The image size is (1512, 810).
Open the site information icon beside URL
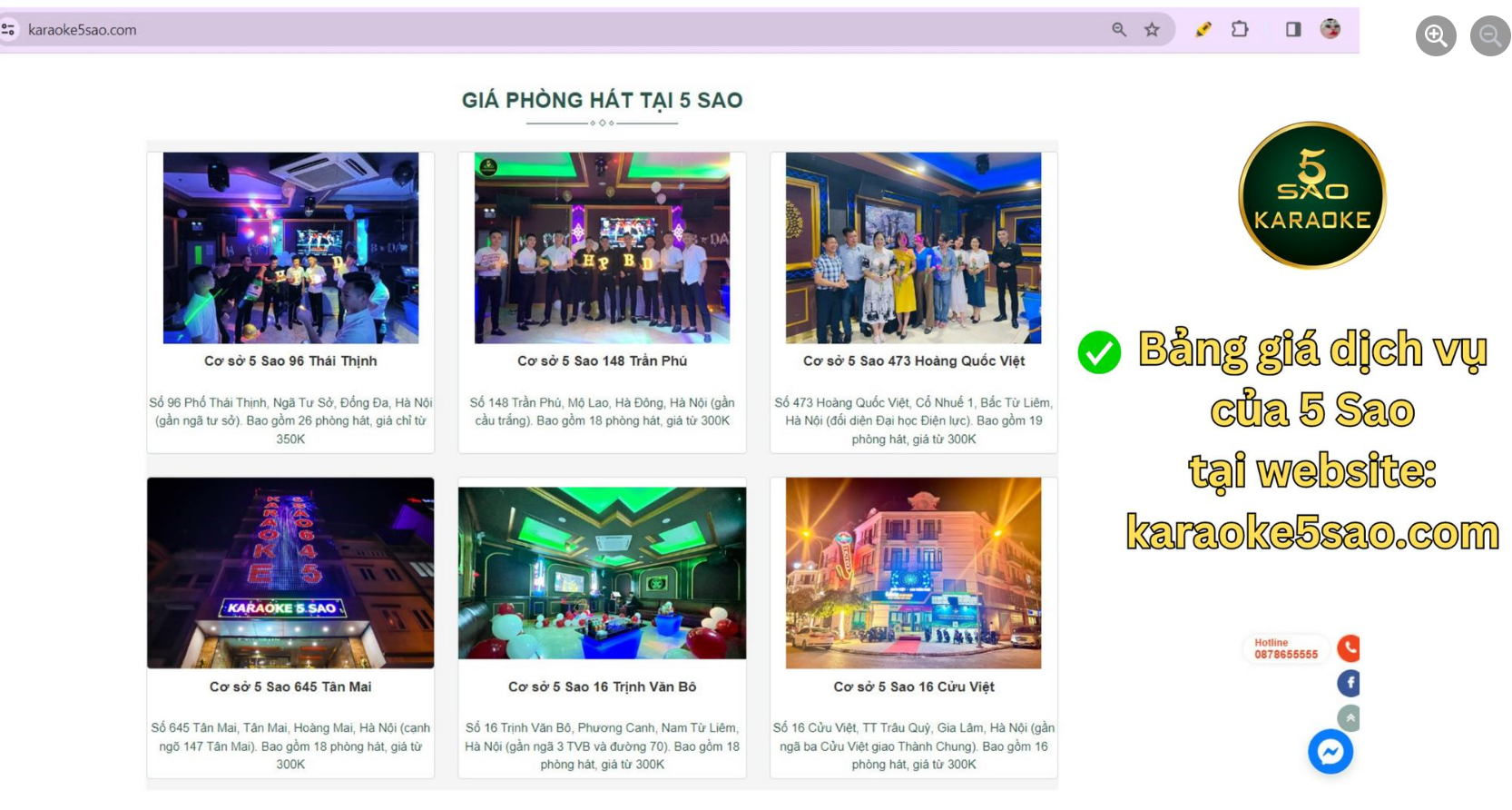9,29
